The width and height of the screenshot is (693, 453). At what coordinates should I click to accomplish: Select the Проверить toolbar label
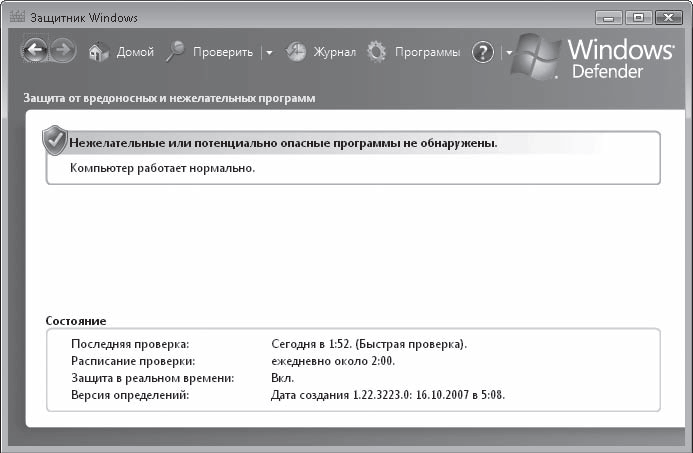coord(223,53)
